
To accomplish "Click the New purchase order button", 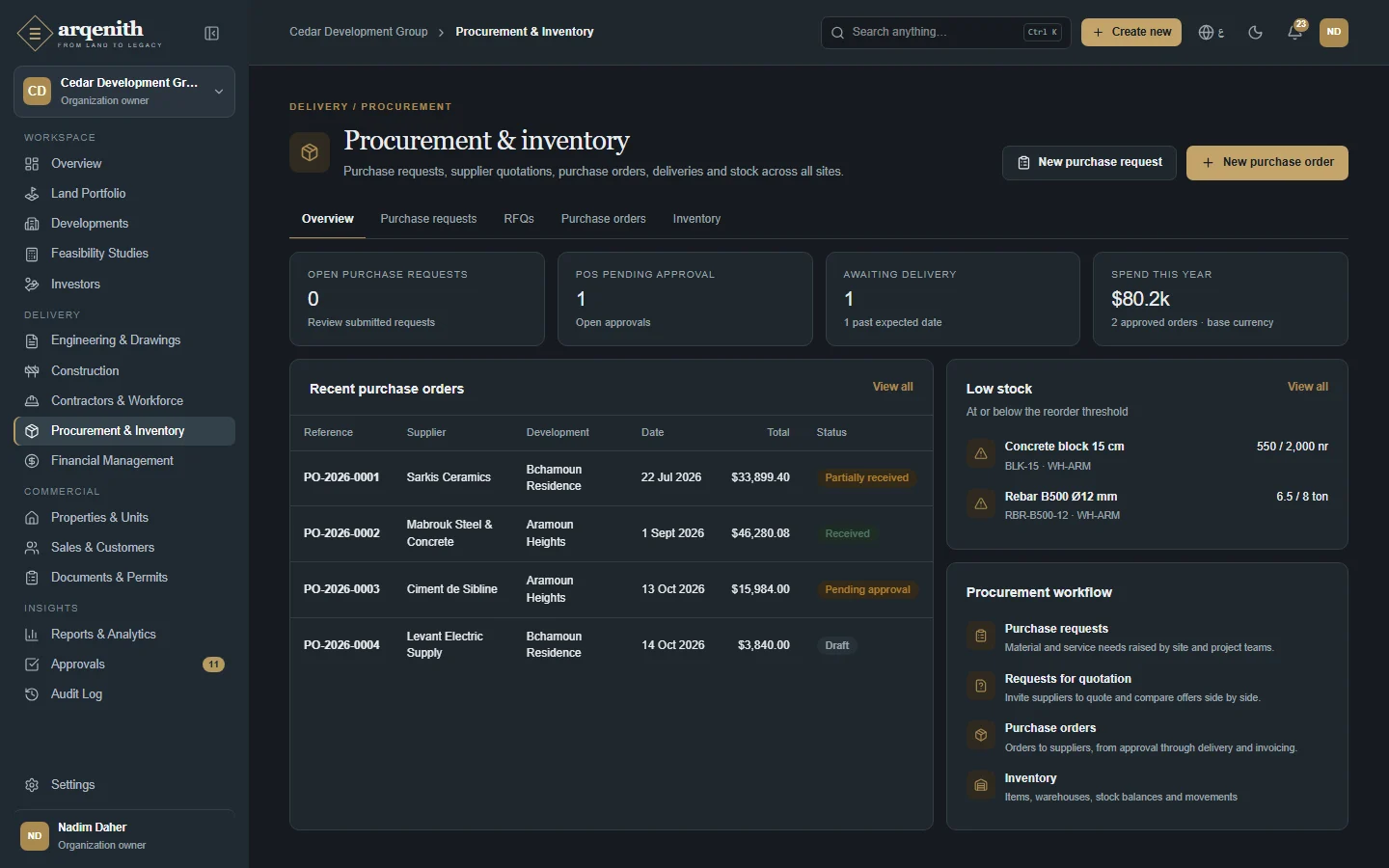I will 1267,163.
